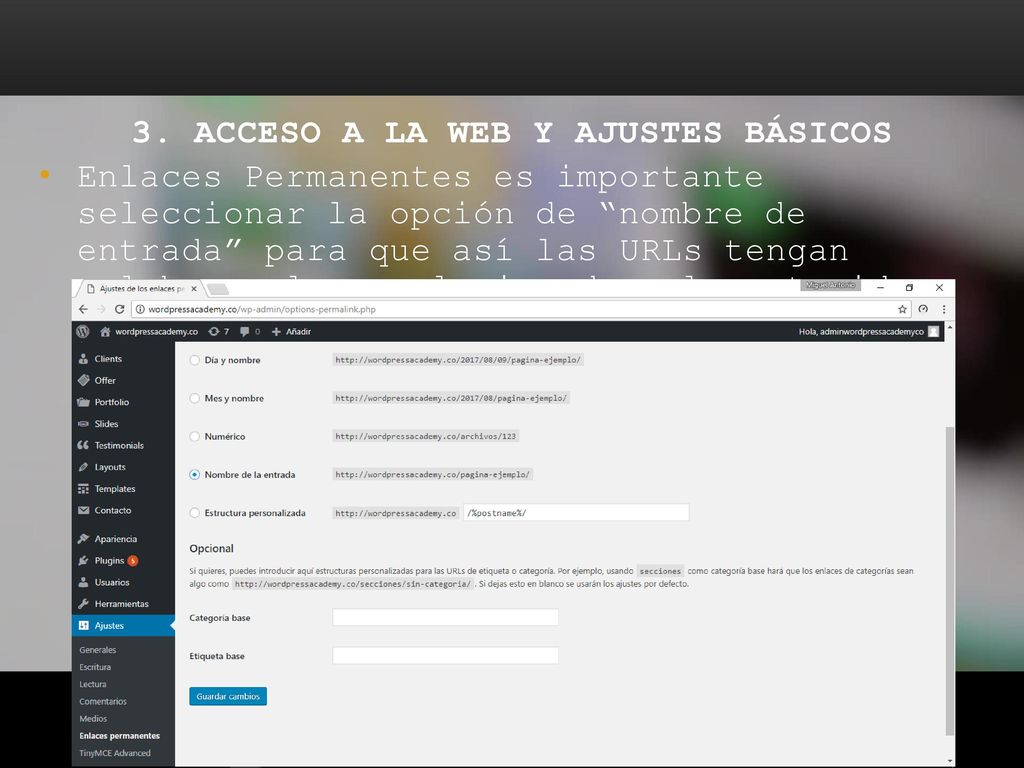
Task: Click the Añadir label in admin bar
Action: coord(298,332)
